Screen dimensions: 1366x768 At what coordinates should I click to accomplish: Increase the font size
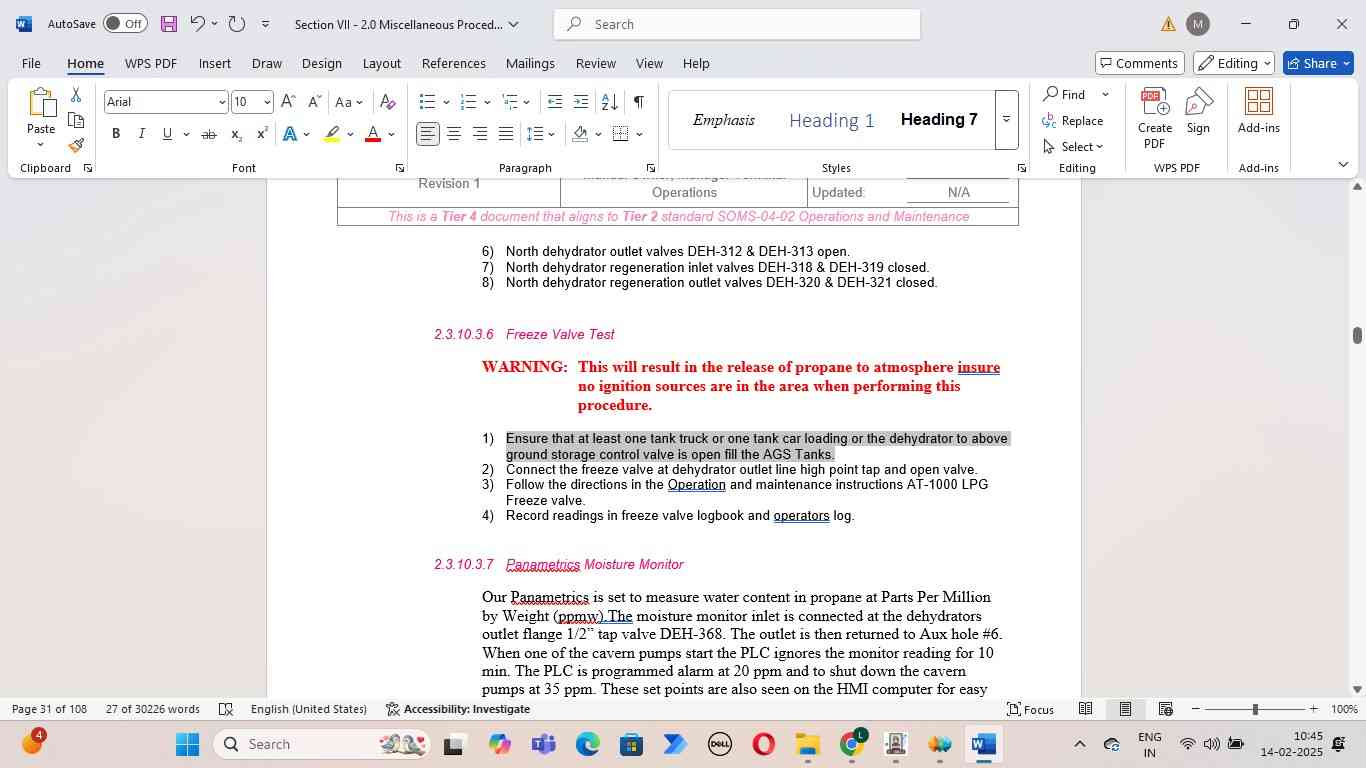tap(288, 102)
